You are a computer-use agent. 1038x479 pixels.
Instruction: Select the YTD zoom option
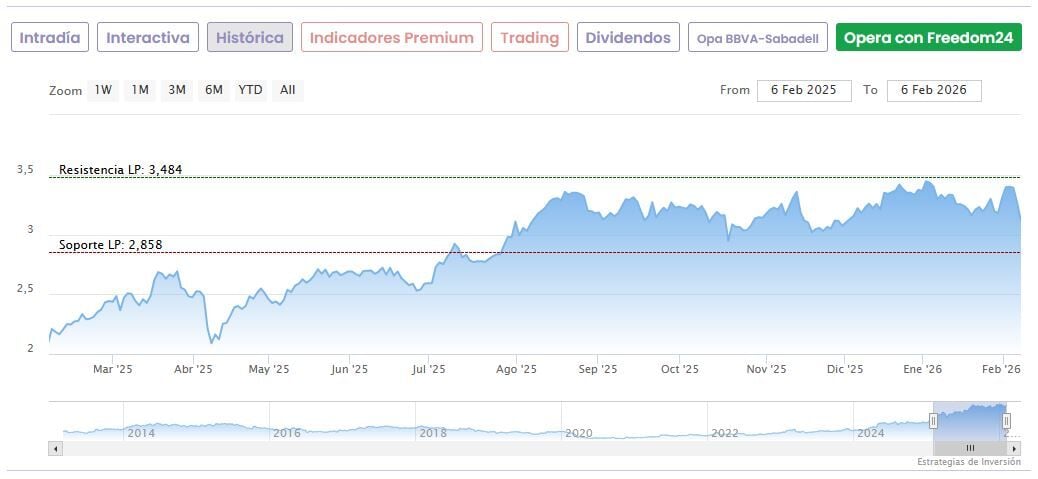pyautogui.click(x=250, y=90)
